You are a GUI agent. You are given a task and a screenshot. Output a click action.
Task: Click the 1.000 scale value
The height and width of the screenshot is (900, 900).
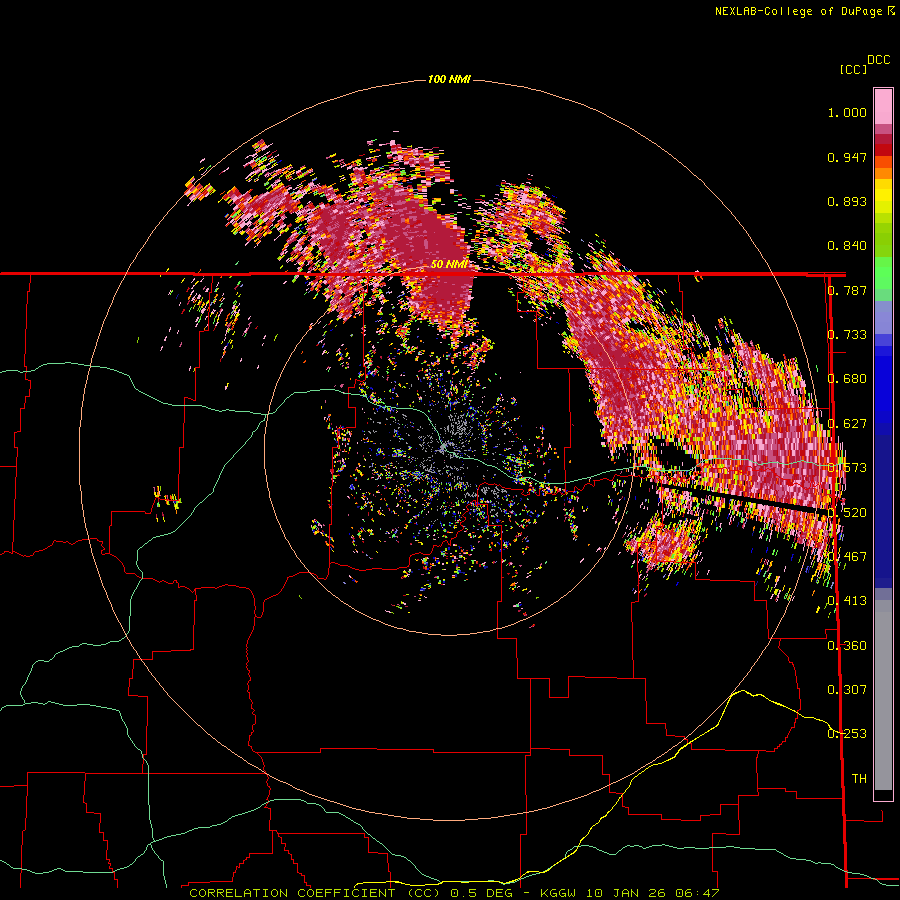click(847, 112)
